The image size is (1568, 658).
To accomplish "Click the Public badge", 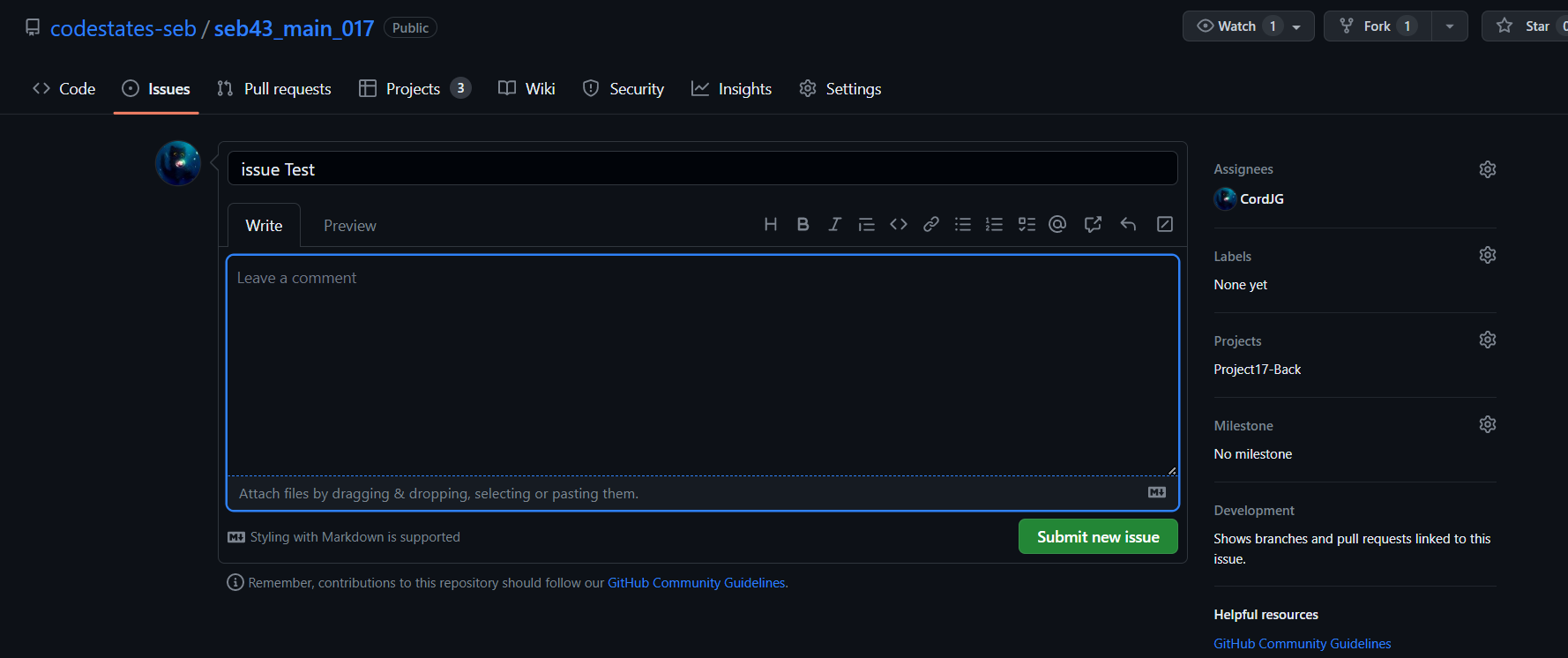I will coord(410,27).
